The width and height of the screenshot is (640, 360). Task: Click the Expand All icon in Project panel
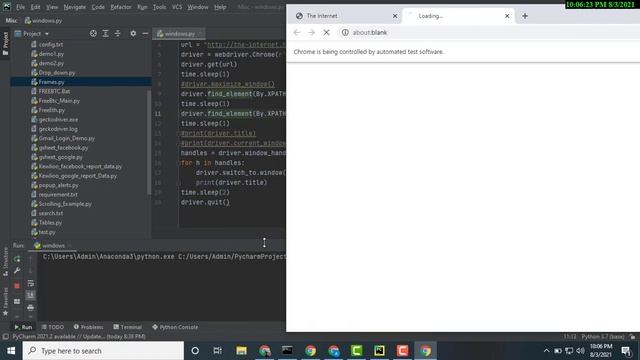click(105, 33)
